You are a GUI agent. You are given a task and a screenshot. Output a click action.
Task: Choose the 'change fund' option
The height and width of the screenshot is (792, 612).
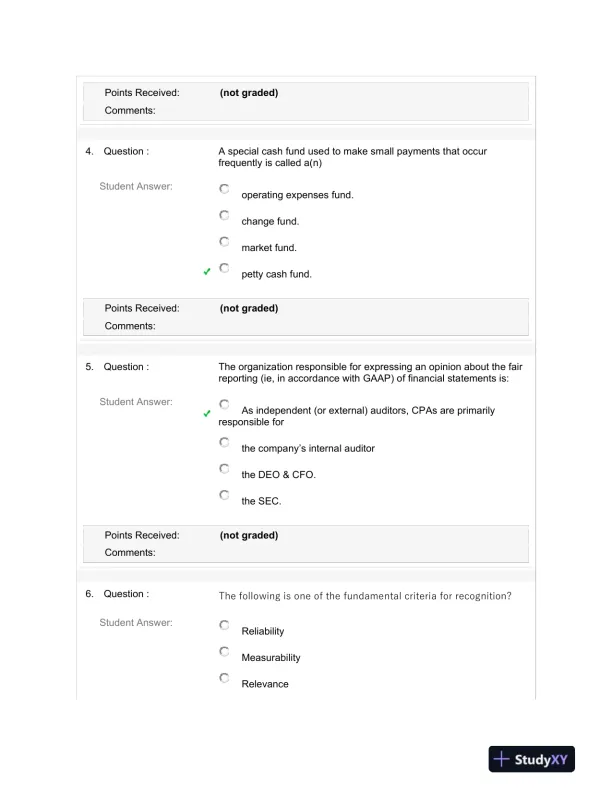pyautogui.click(x=224, y=215)
